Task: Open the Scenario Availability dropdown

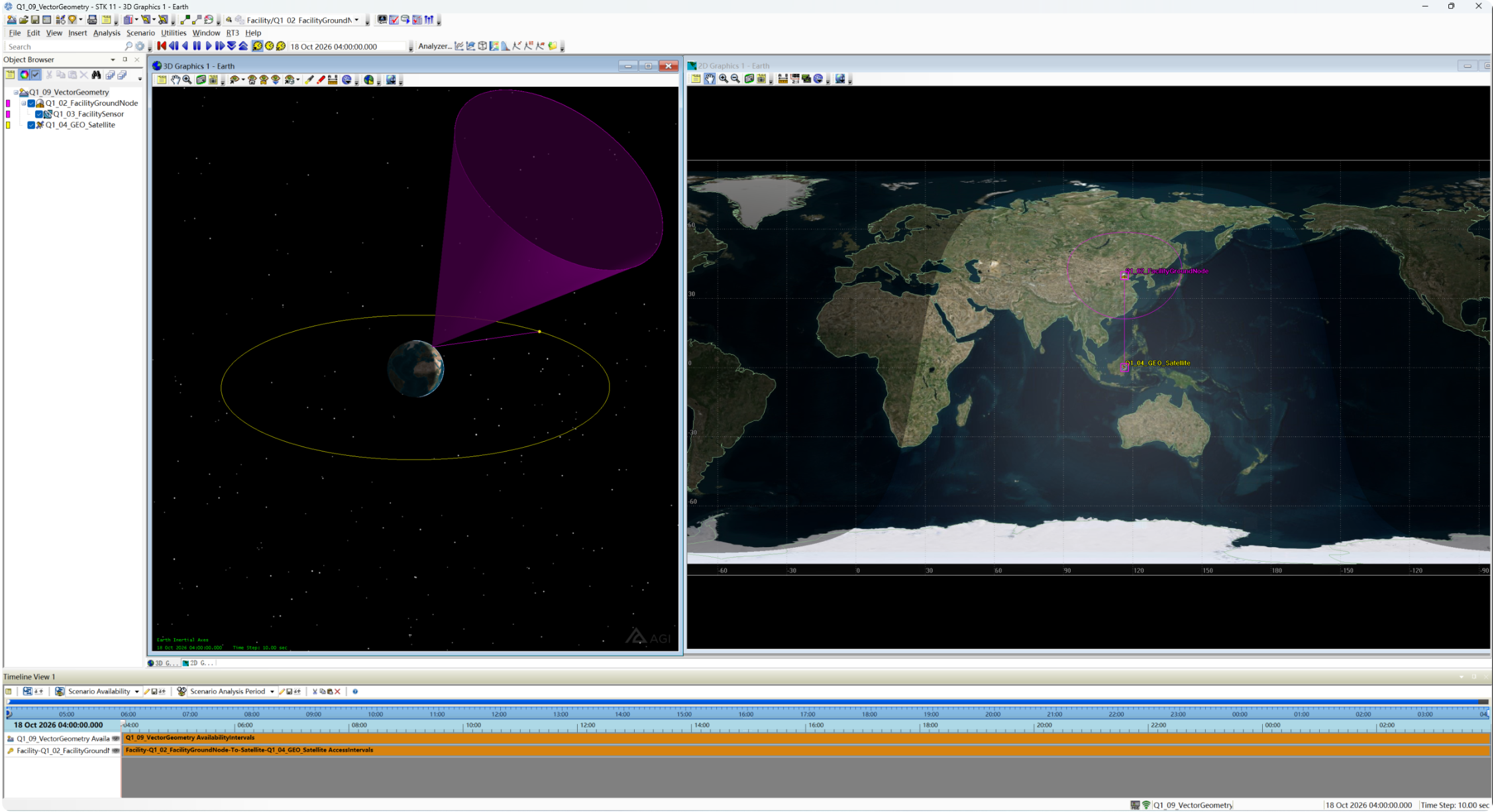Action: [x=137, y=691]
